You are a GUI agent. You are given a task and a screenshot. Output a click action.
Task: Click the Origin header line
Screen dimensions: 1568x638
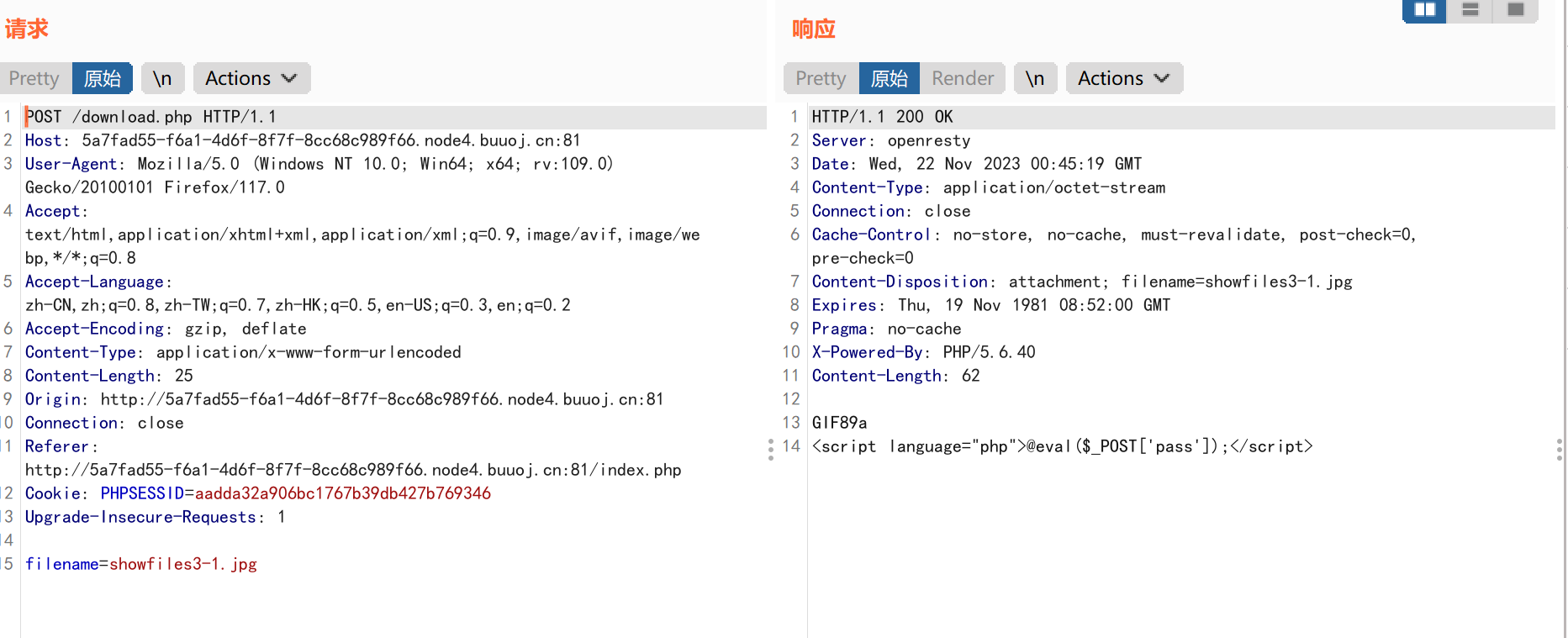click(345, 399)
